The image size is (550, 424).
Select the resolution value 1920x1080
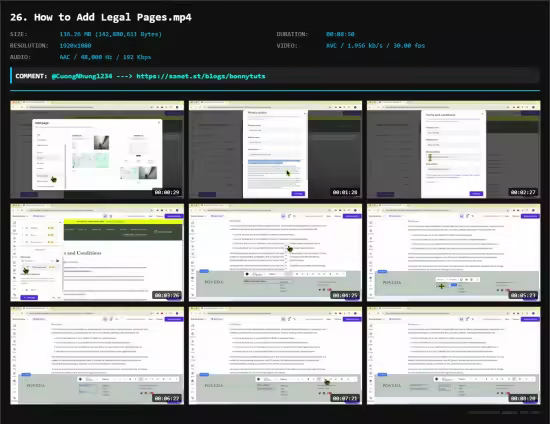pos(75,46)
